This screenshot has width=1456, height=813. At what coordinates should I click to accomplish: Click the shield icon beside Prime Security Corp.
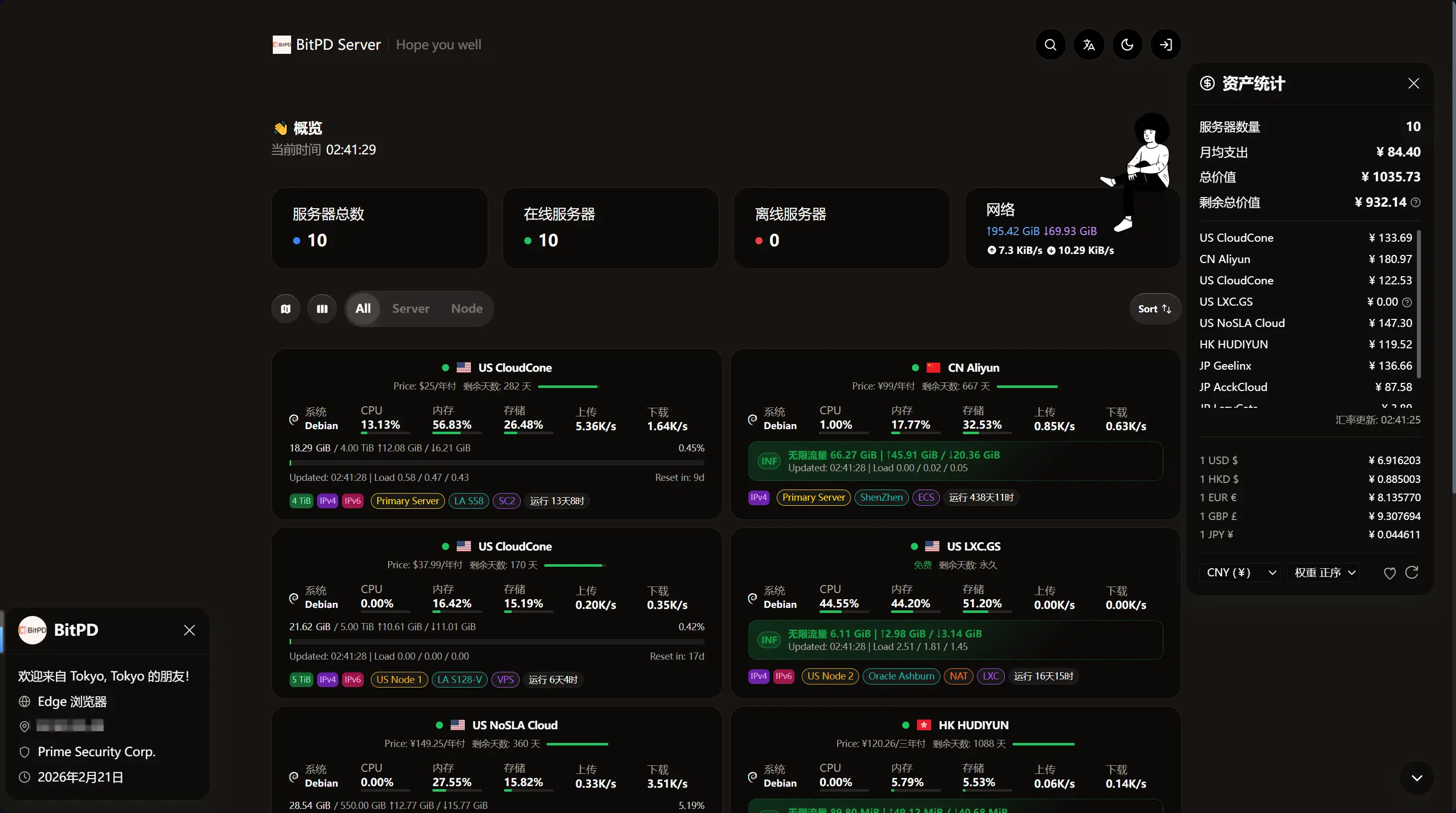pyautogui.click(x=24, y=752)
